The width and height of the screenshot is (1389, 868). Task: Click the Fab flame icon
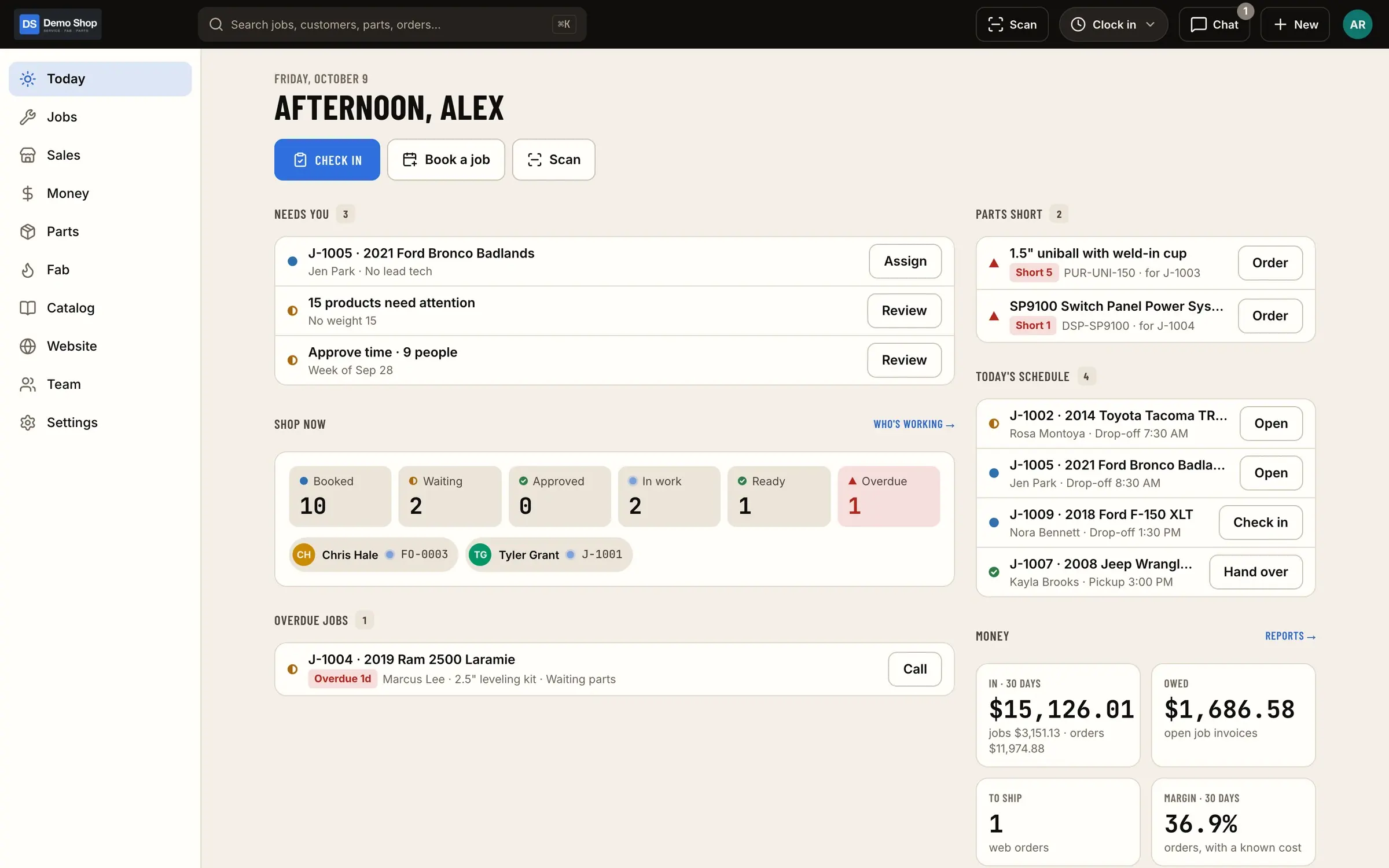click(28, 270)
